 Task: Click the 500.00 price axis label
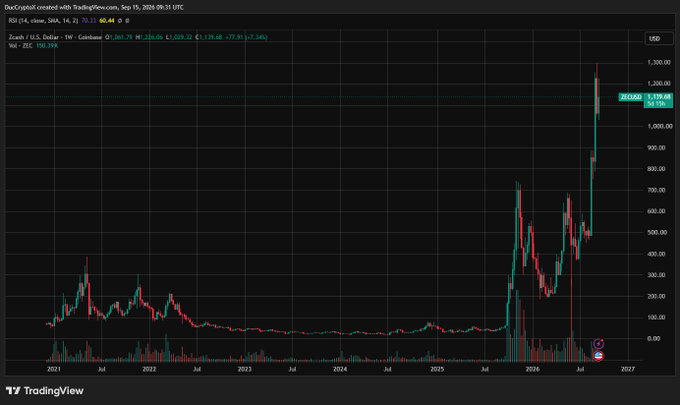click(657, 232)
